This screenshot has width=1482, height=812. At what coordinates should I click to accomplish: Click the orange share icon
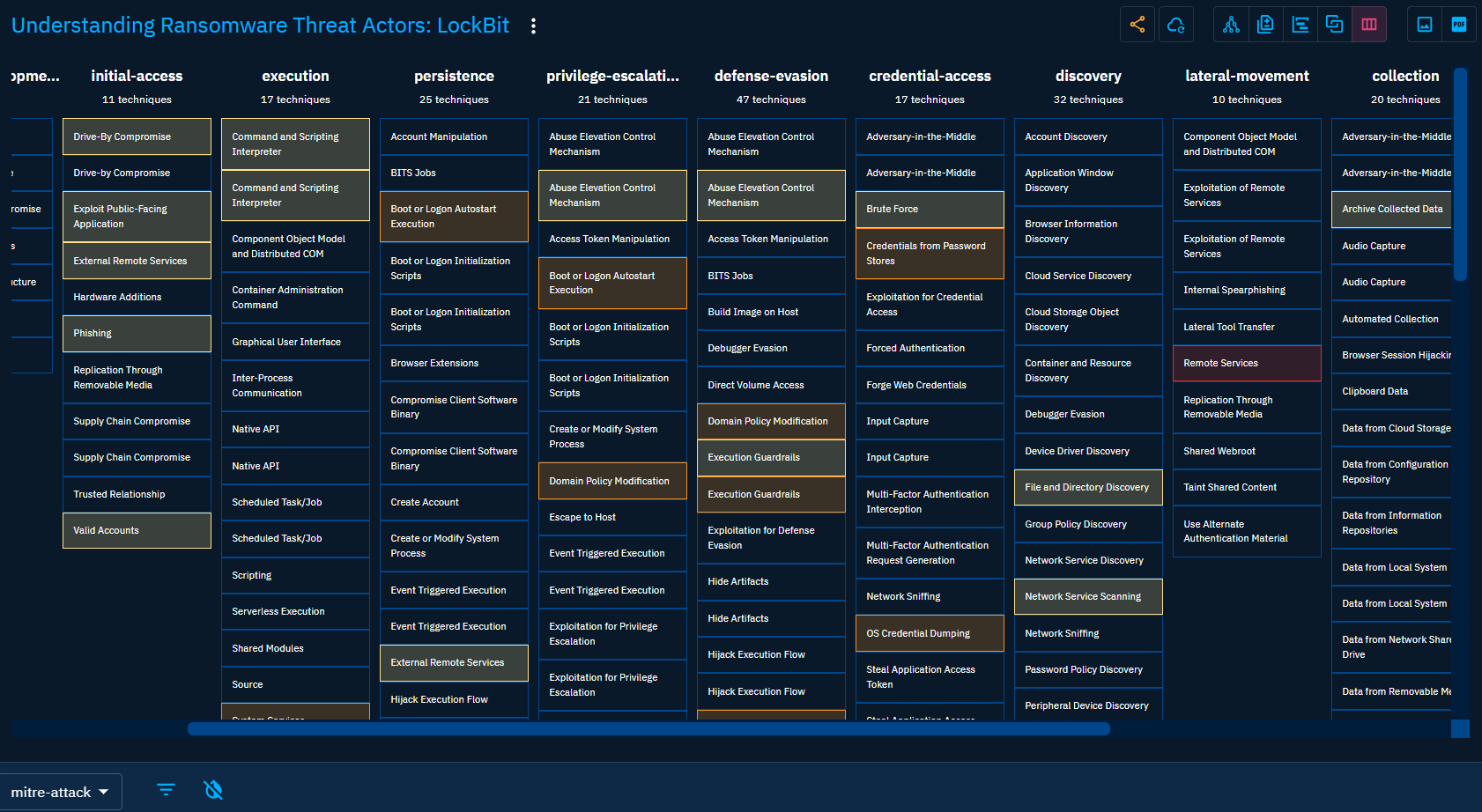1137,25
